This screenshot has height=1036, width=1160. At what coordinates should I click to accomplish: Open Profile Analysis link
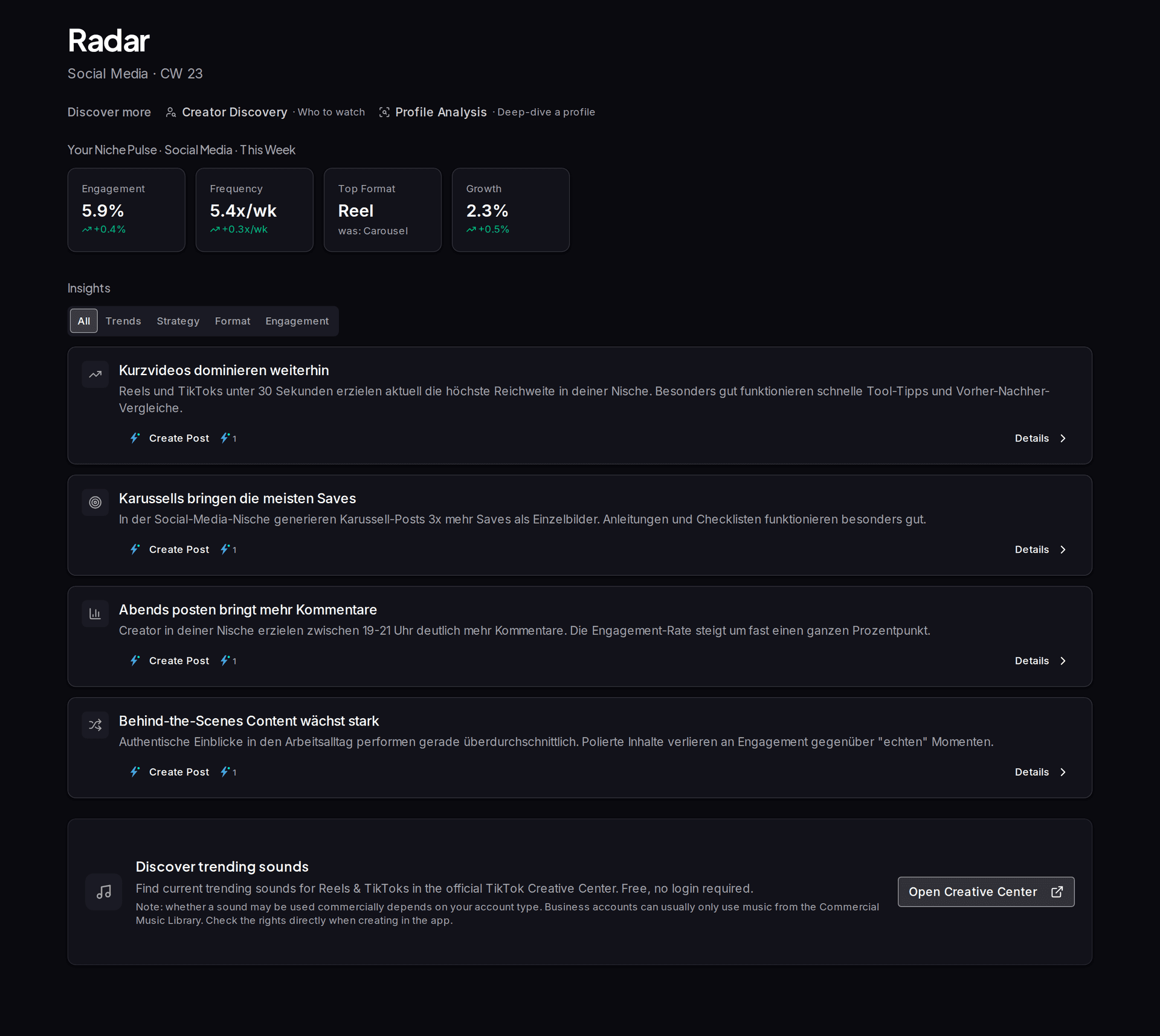pos(486,112)
